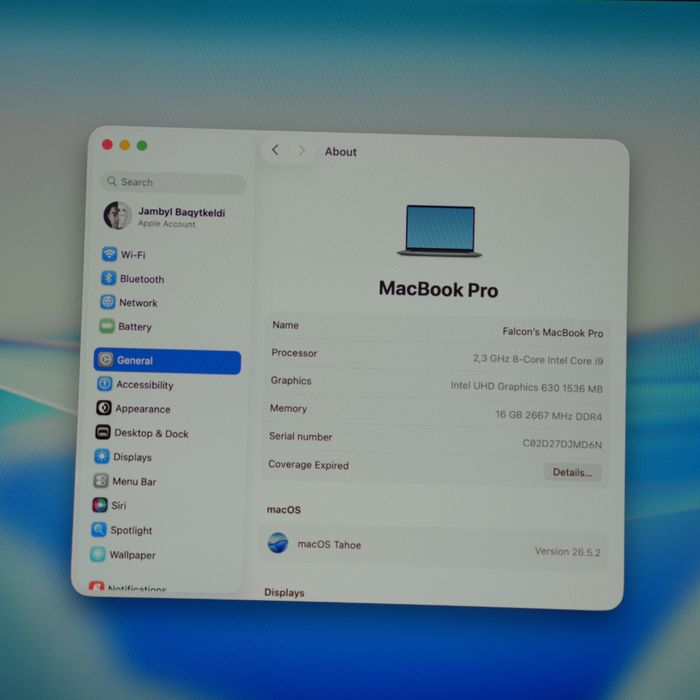Click the MacBook Pro heading

click(438, 289)
